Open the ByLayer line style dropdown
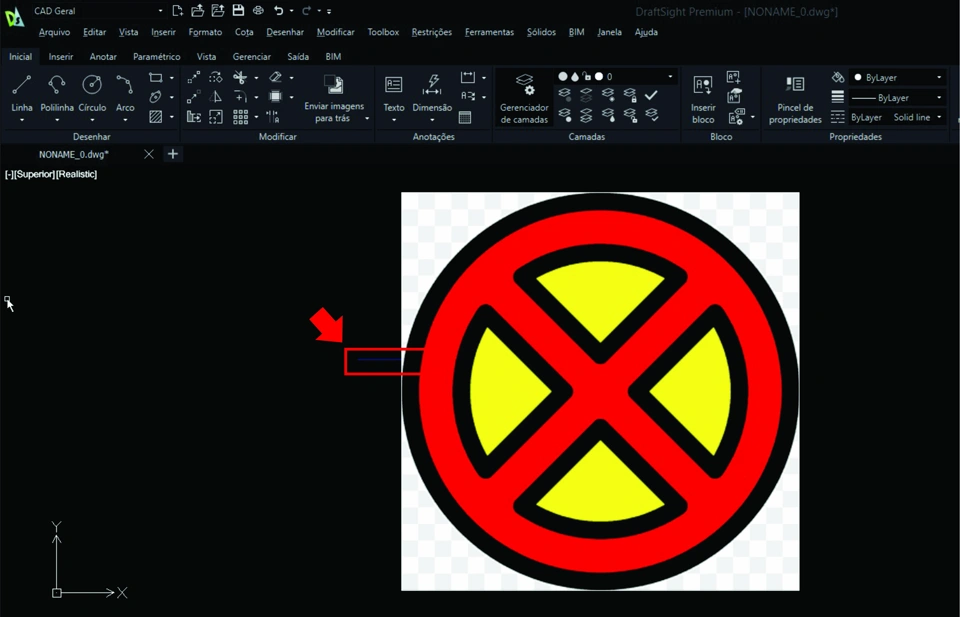The height and width of the screenshot is (617, 960). [898, 98]
